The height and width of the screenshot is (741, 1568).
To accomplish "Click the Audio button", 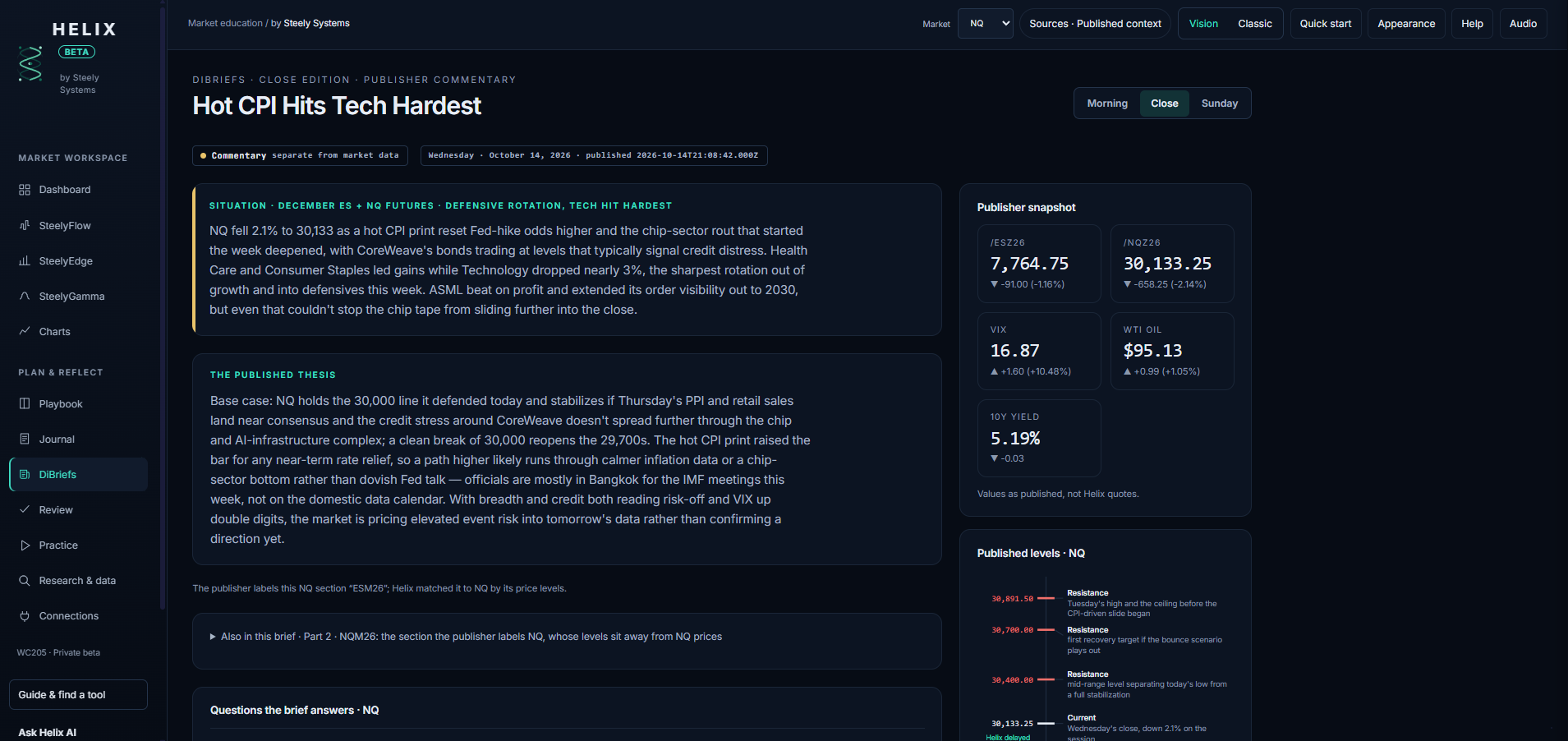I will (1523, 24).
